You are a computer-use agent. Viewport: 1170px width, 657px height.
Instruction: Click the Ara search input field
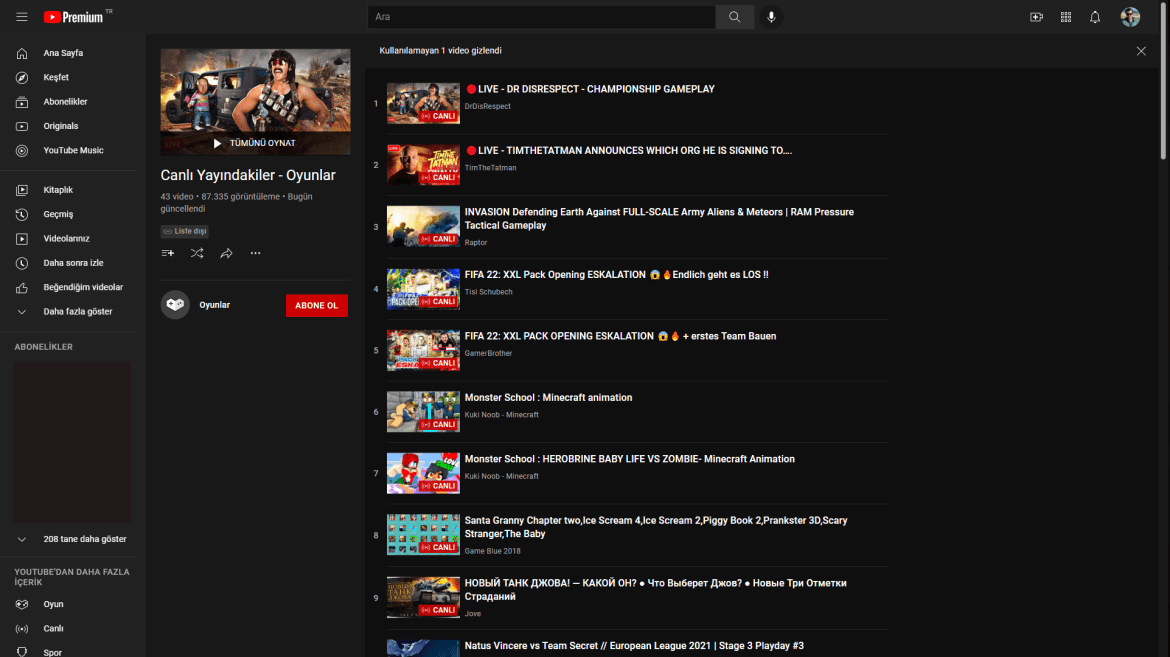542,16
